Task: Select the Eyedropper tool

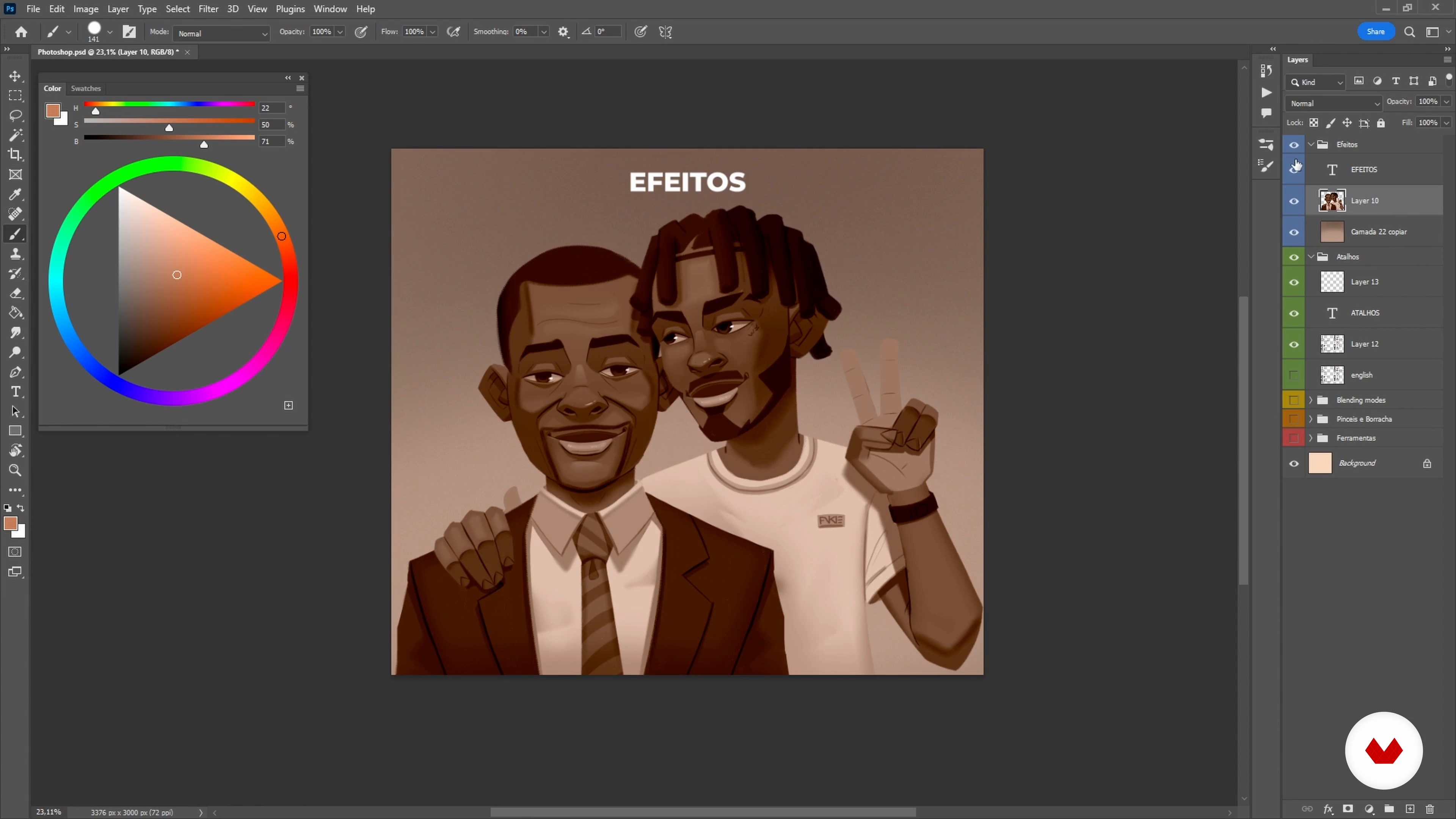Action: pos(15,195)
